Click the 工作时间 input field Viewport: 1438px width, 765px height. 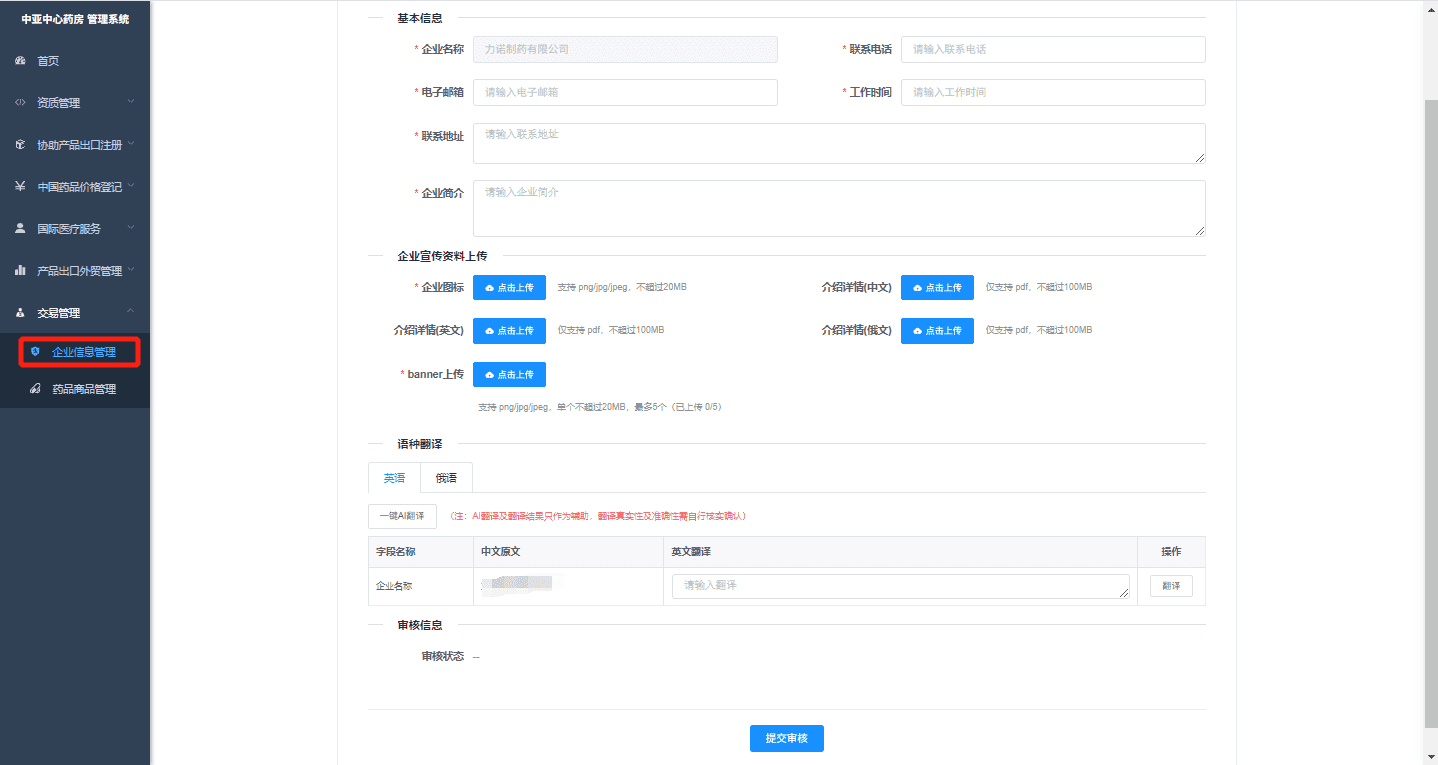coord(1053,92)
